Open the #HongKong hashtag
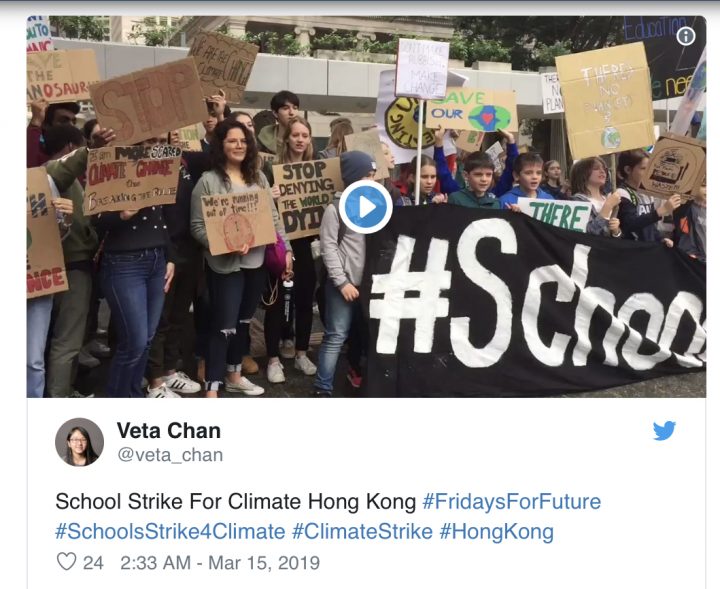 (x=496, y=531)
